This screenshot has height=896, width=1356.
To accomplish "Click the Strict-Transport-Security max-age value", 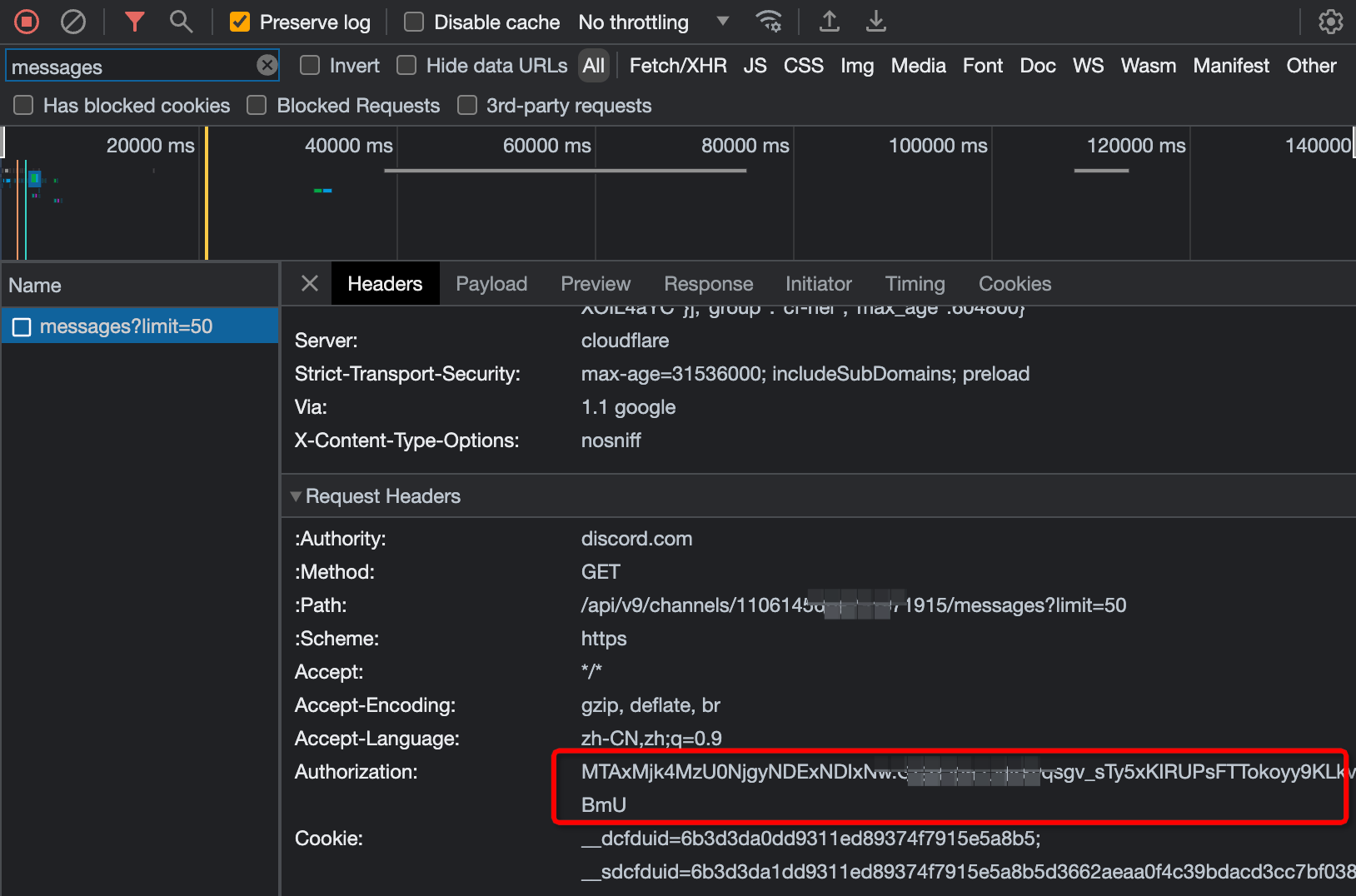I will (x=805, y=374).
